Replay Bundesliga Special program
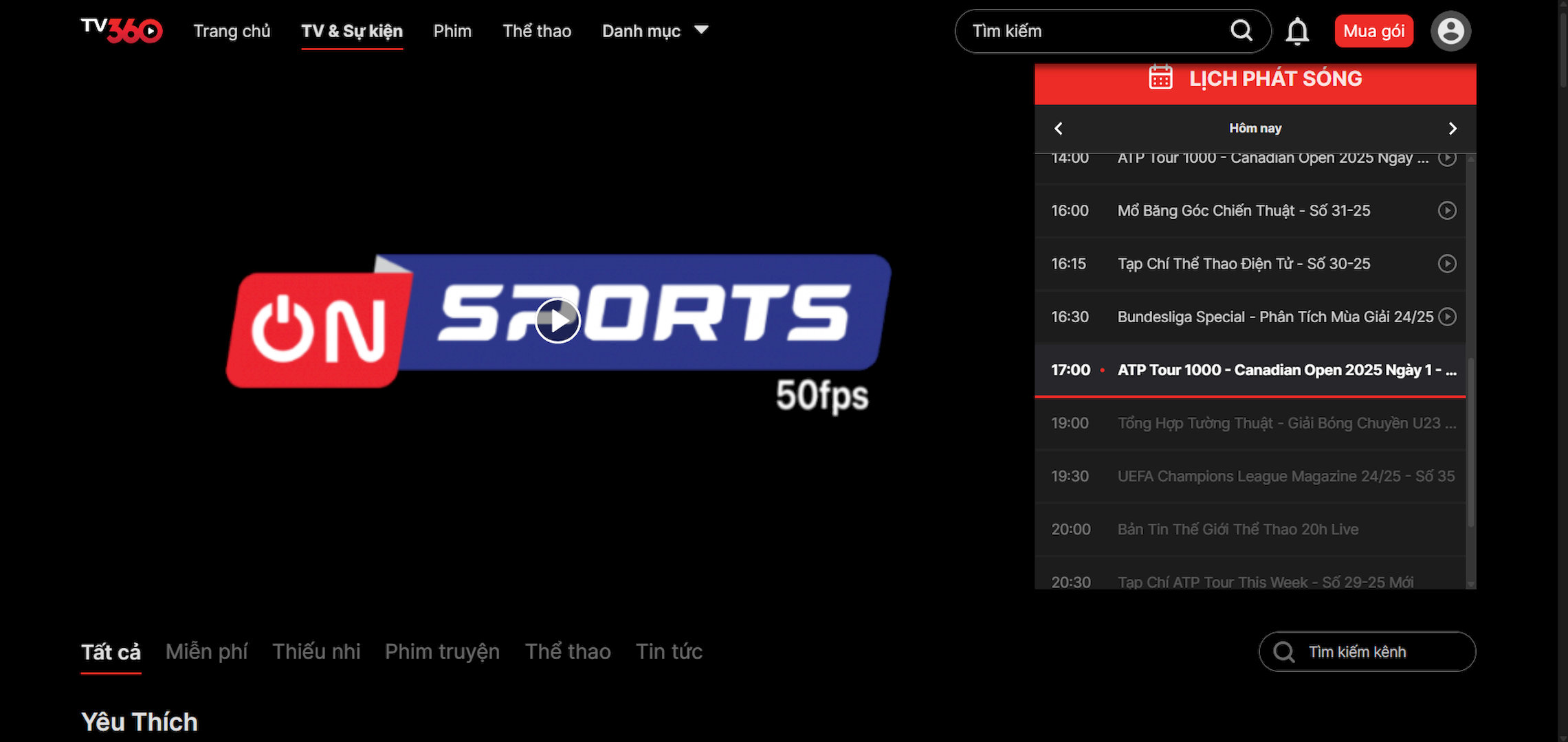 tap(1447, 317)
